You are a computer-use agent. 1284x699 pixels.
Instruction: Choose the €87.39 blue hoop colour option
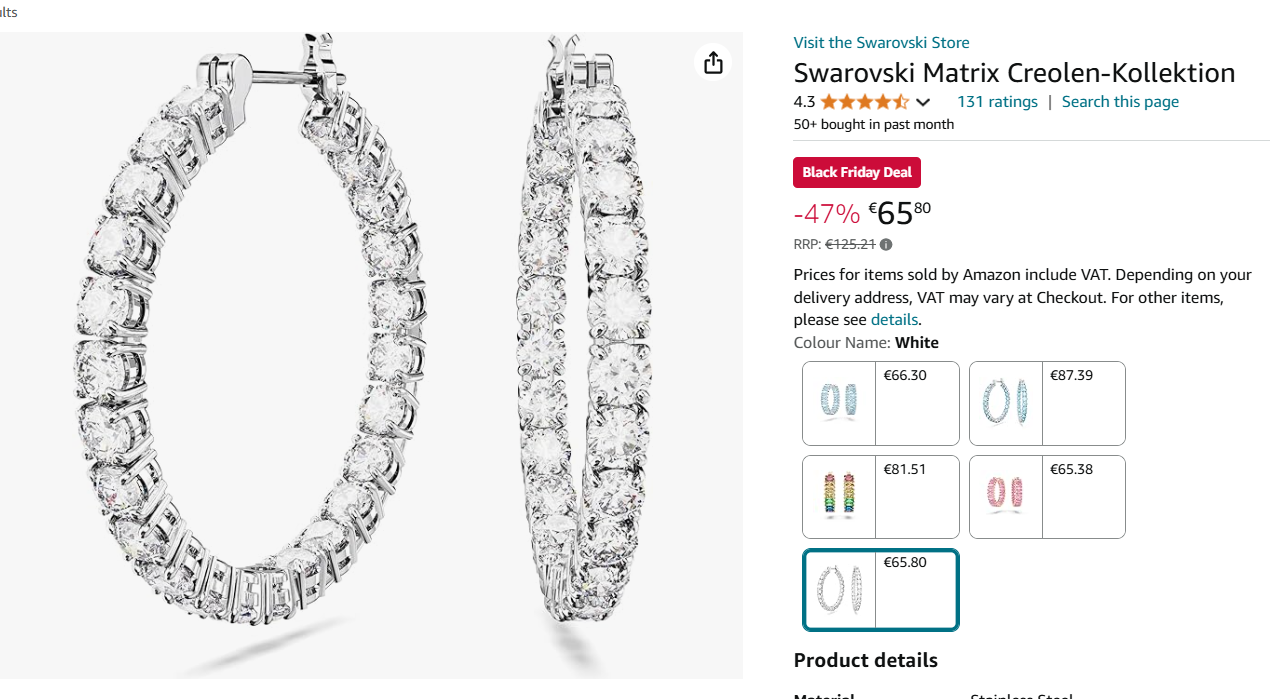(x=1047, y=403)
